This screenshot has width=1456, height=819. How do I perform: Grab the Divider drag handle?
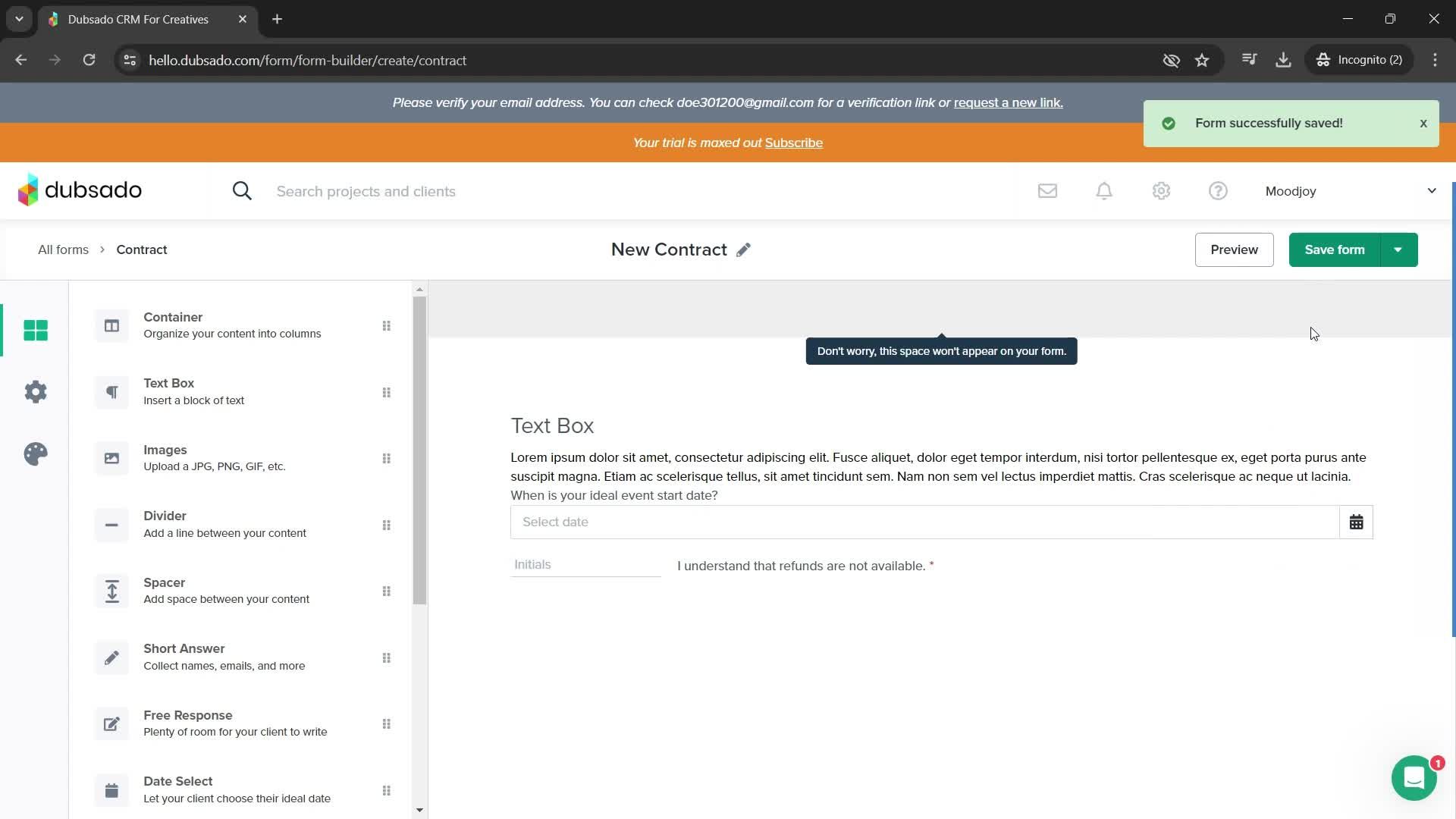click(x=386, y=526)
